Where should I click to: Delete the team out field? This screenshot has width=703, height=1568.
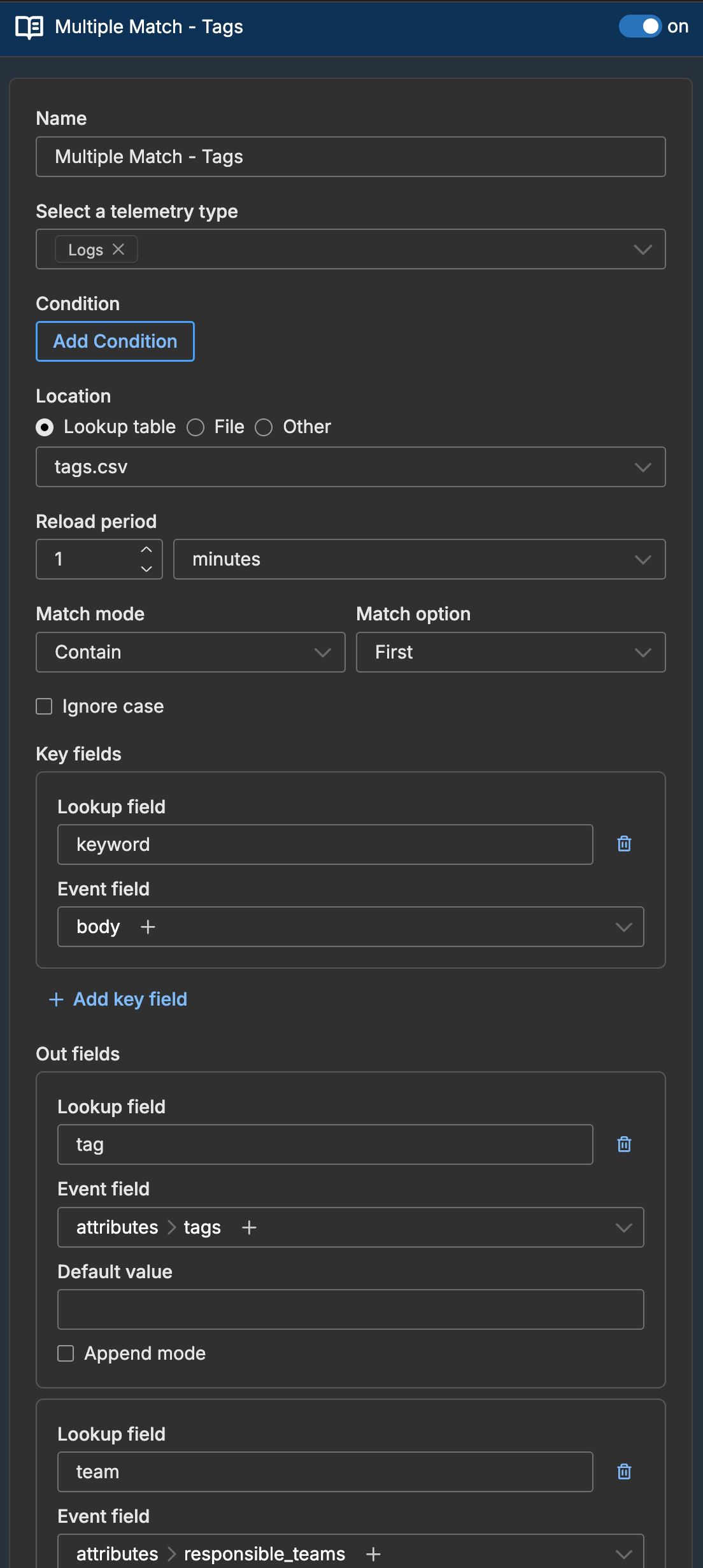625,1472
